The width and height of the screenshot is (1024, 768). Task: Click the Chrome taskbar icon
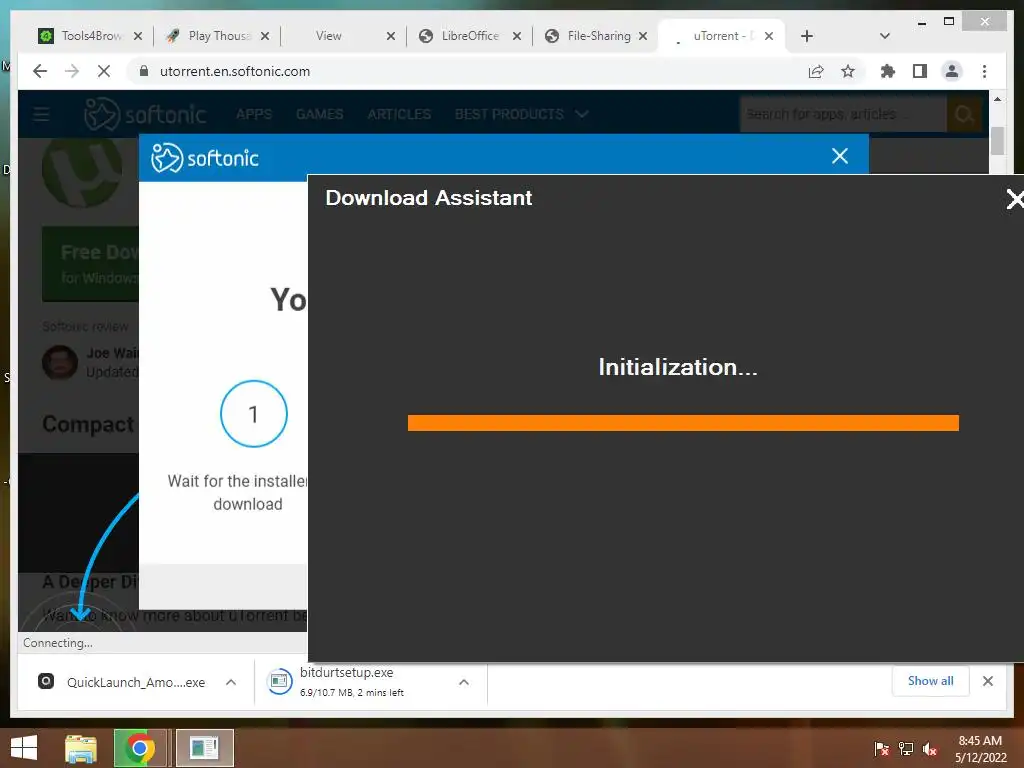[x=140, y=748]
